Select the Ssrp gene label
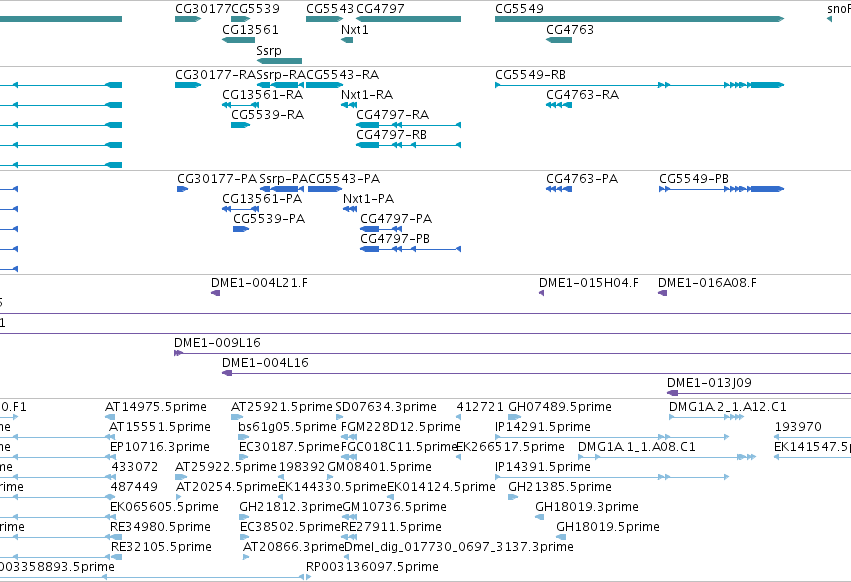851x582 pixels. [x=269, y=50]
